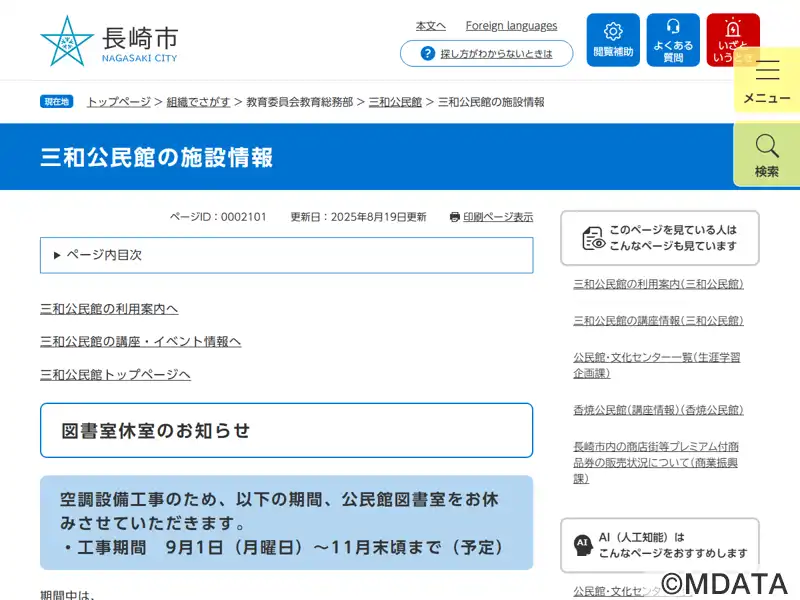
Task: Open sidebar 三和公民館の講座情報(三和公民館) link
Action: (x=658, y=320)
